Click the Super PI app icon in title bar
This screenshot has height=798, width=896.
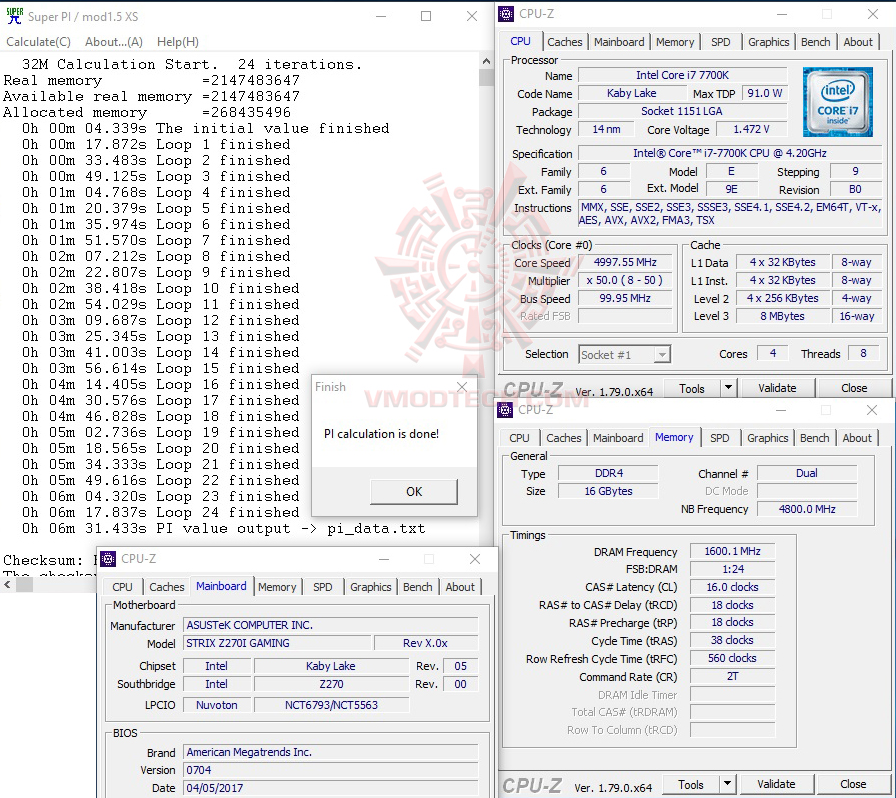click(x=14, y=16)
